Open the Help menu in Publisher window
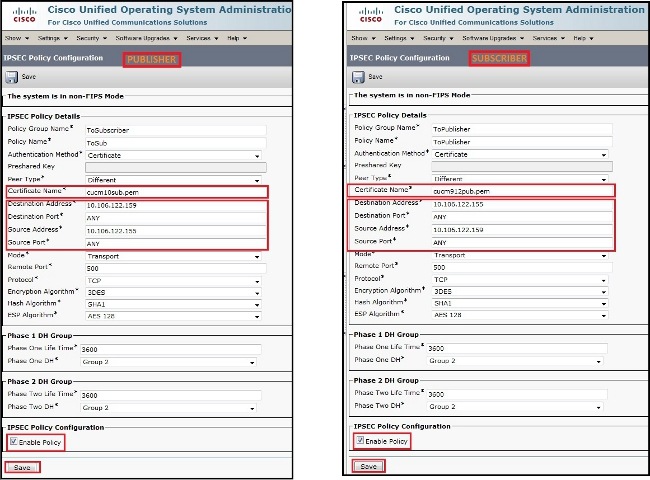This screenshot has height=480, width=650. [x=237, y=38]
